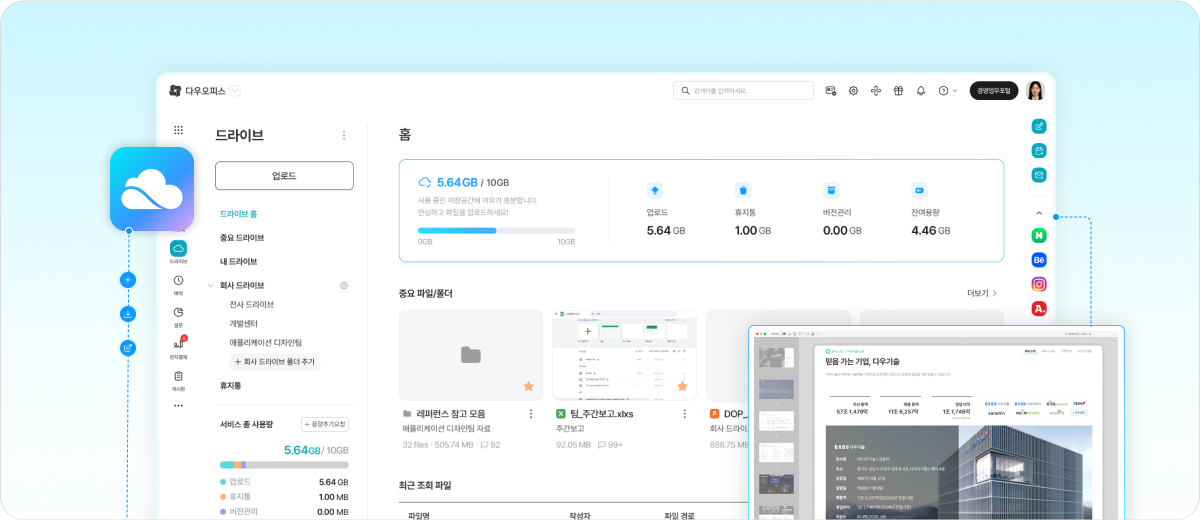This screenshot has height=520, width=1200.
Task: Show more apps via three-dot rail icon
Action: tap(178, 405)
